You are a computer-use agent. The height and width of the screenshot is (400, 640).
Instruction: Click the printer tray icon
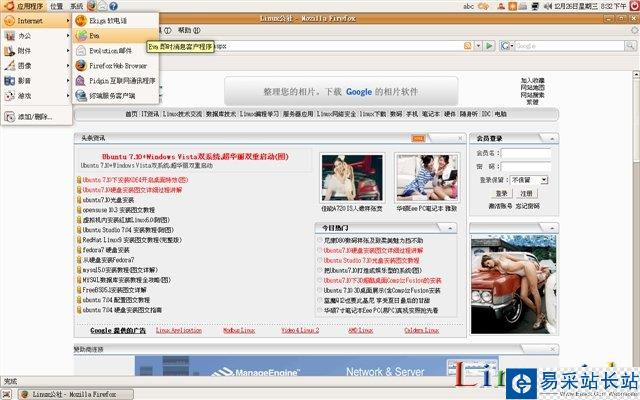point(523,6)
